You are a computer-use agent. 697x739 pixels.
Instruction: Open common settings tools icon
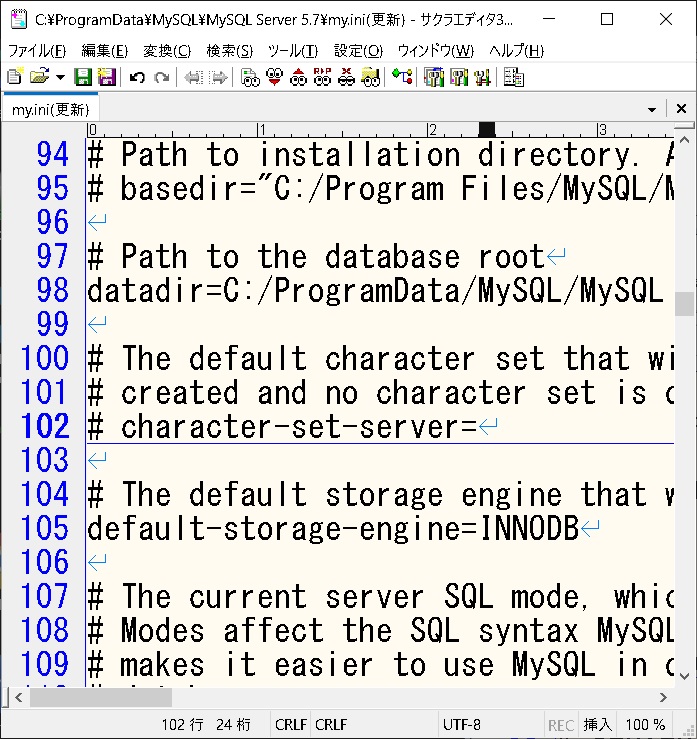click(x=482, y=77)
